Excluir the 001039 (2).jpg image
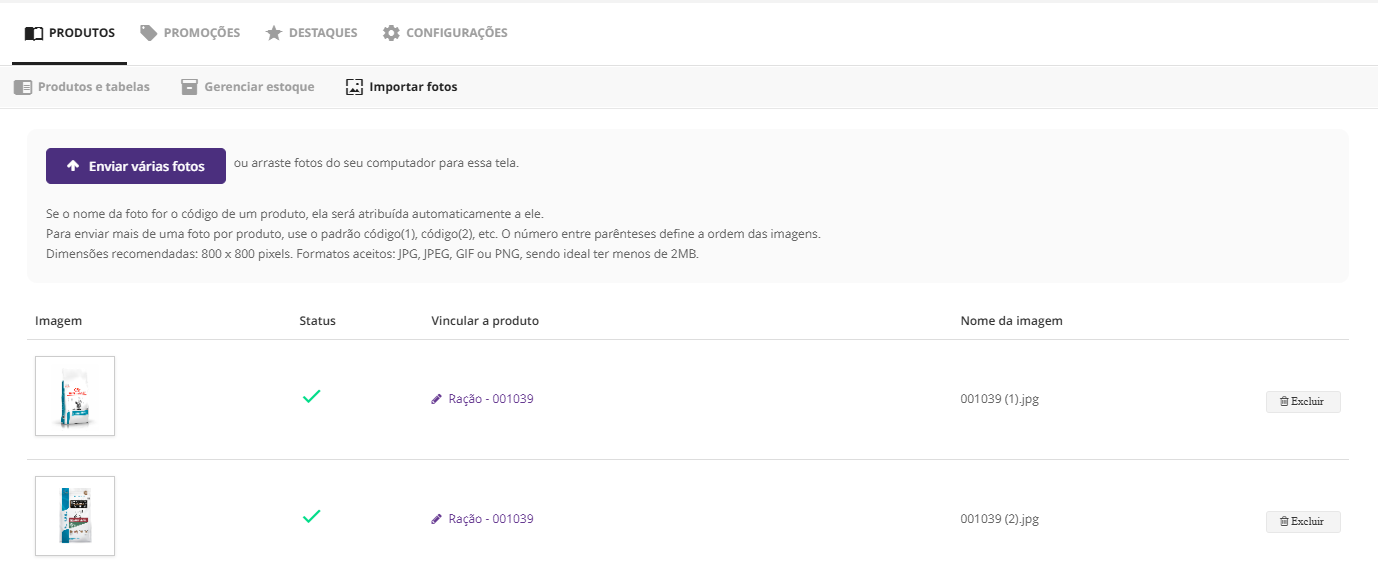This screenshot has height=582, width=1378. point(1302,522)
